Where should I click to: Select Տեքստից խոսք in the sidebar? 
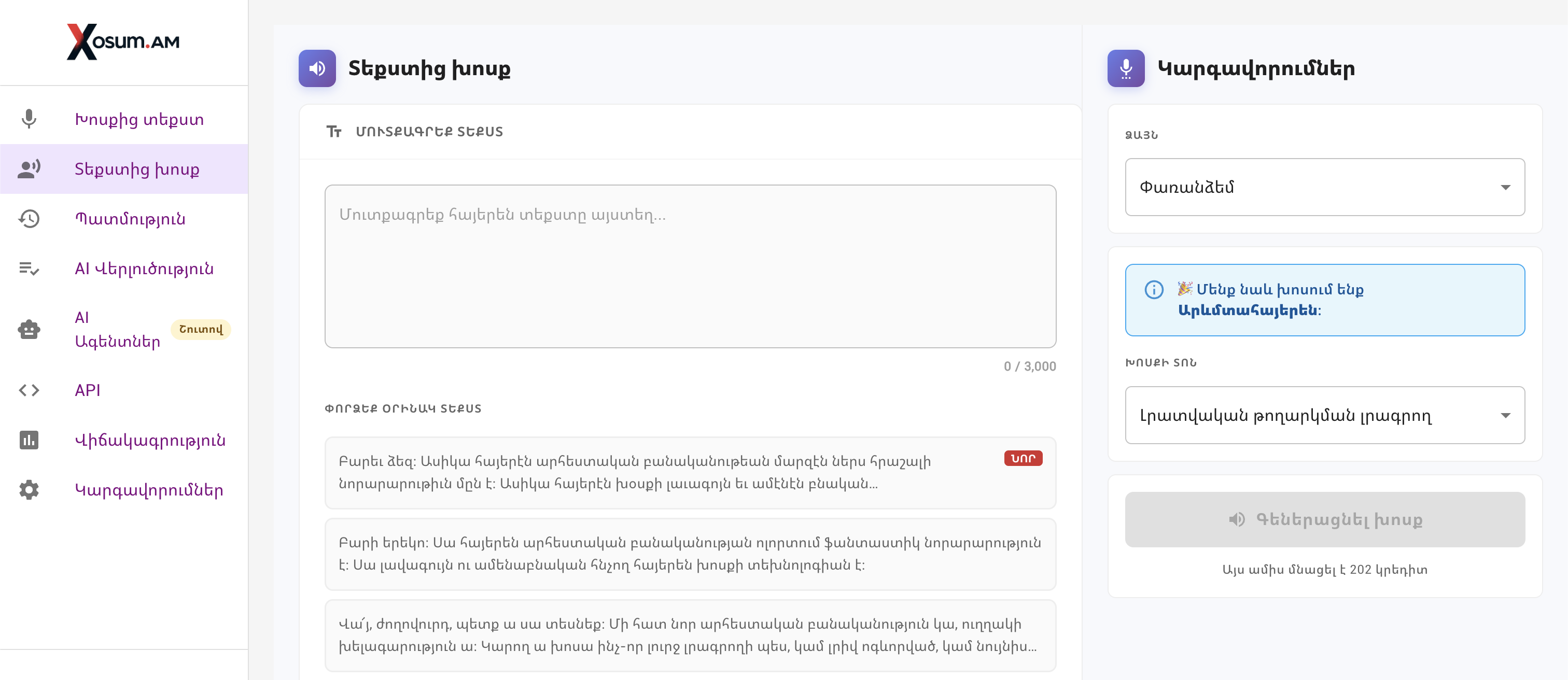136,169
